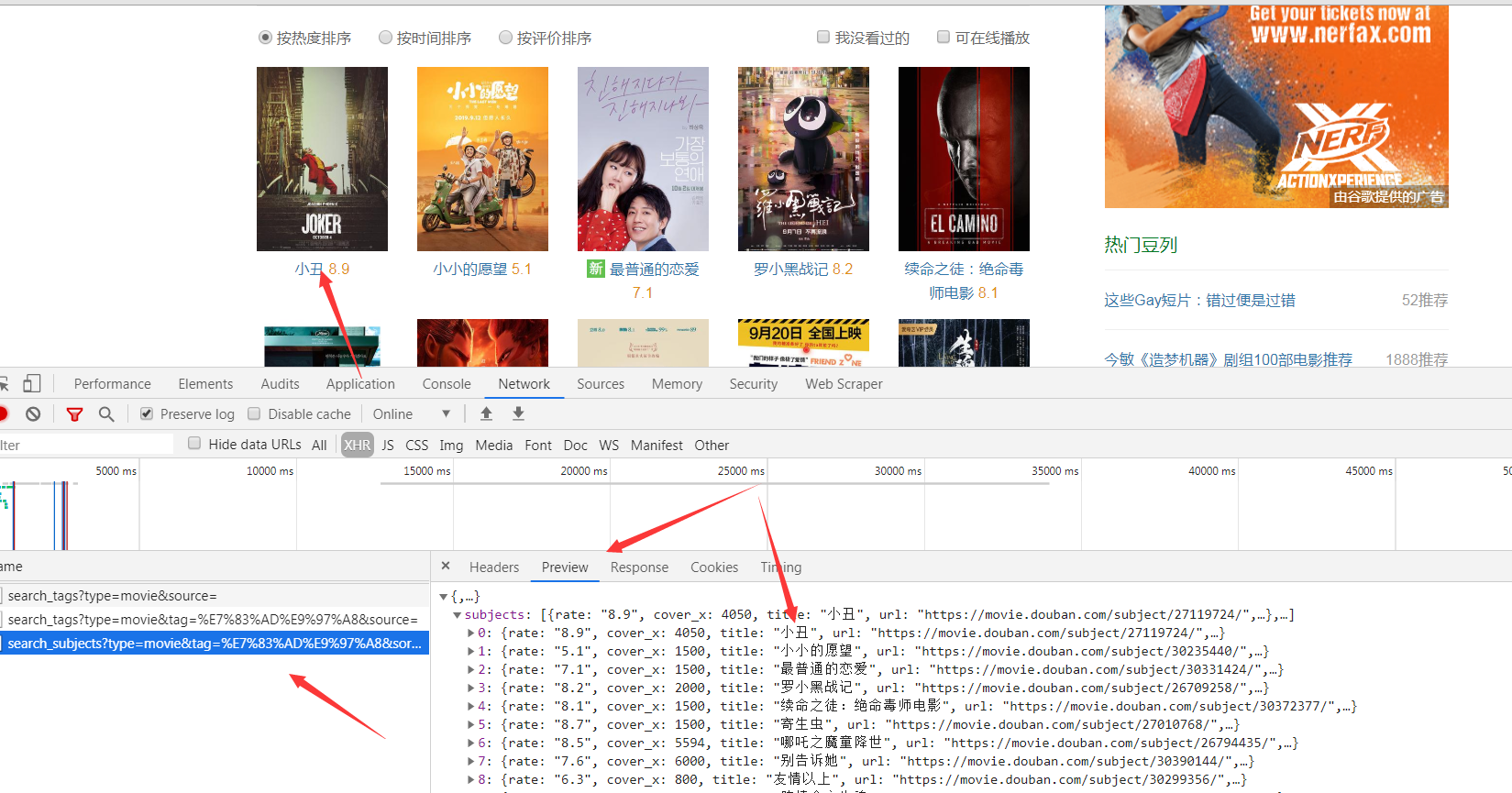Open the Console tab

click(x=447, y=384)
